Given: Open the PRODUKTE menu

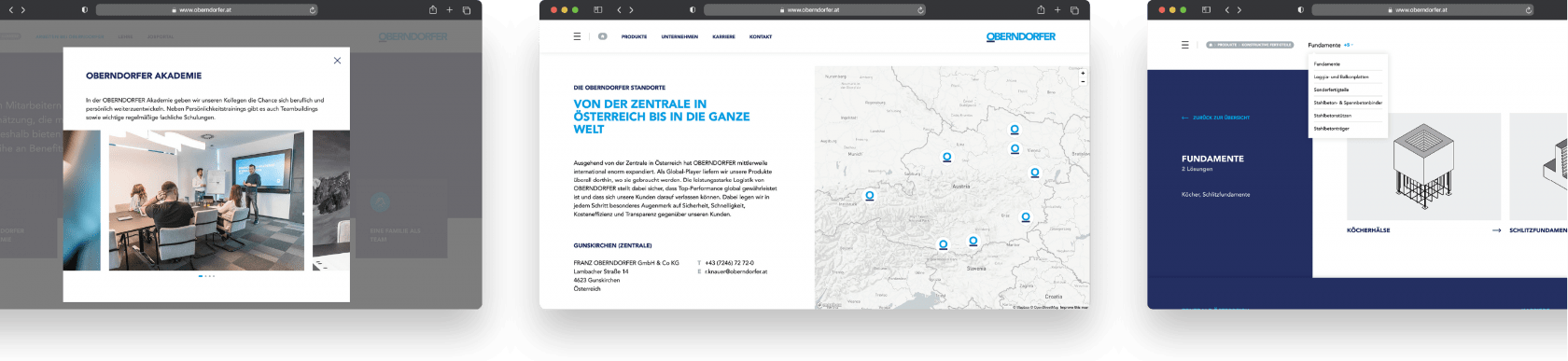Looking at the screenshot, I should [x=635, y=36].
